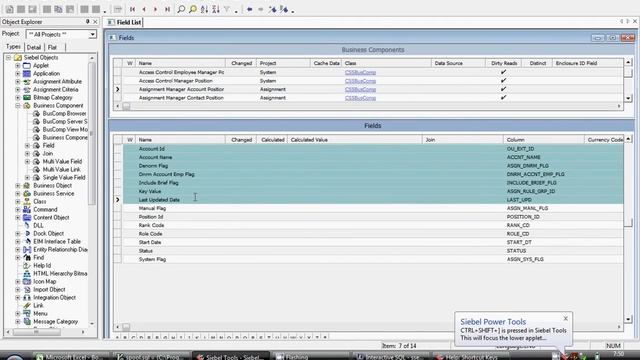The image size is (640, 360).
Task: Switch to the Detail tab
Action: tap(34, 47)
